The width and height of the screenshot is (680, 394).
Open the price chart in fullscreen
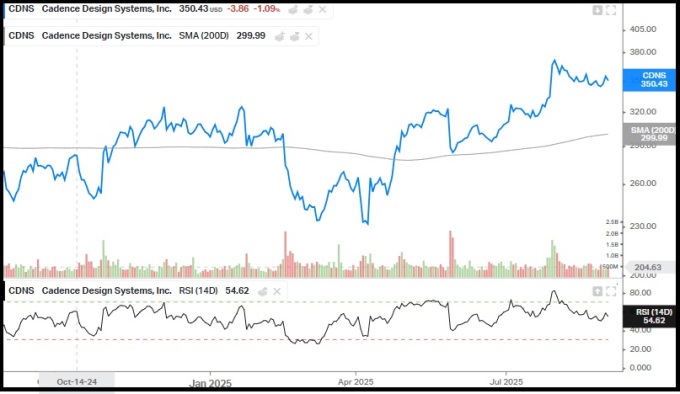click(611, 10)
